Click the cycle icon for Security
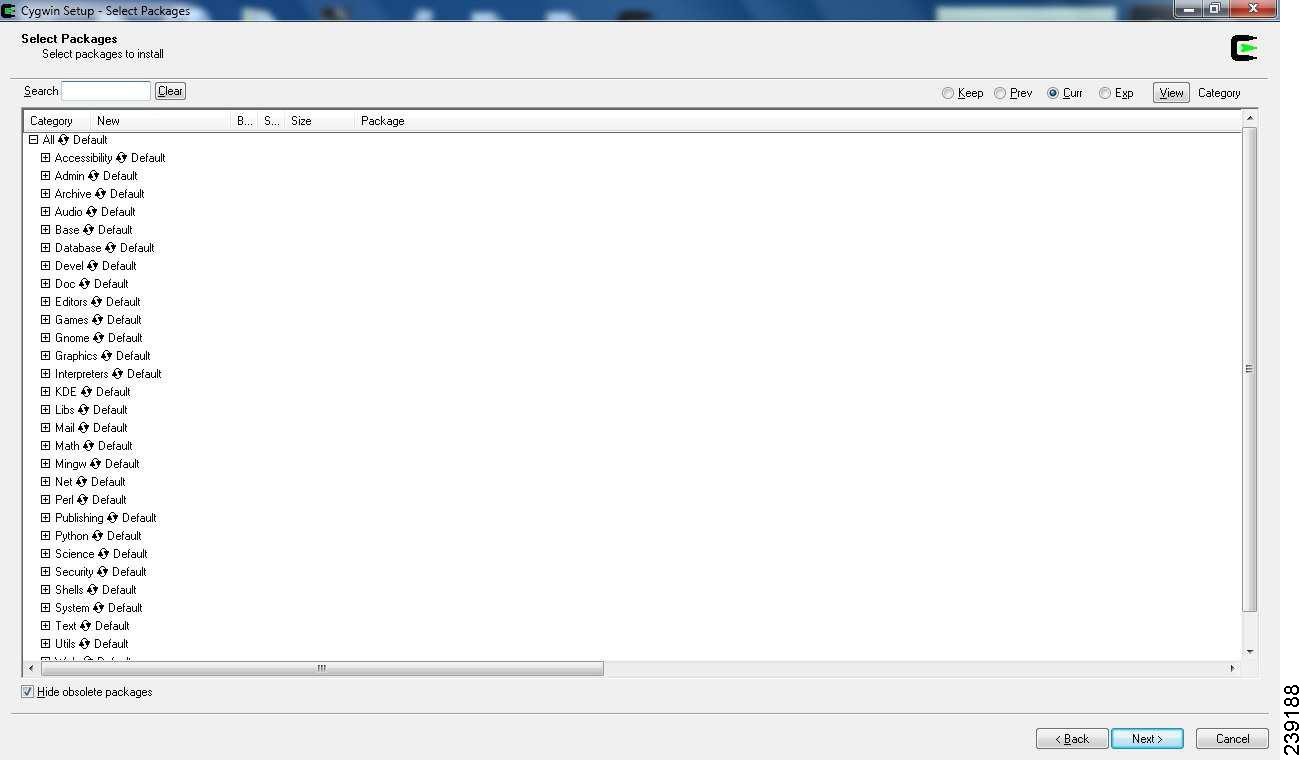 [x=103, y=572]
